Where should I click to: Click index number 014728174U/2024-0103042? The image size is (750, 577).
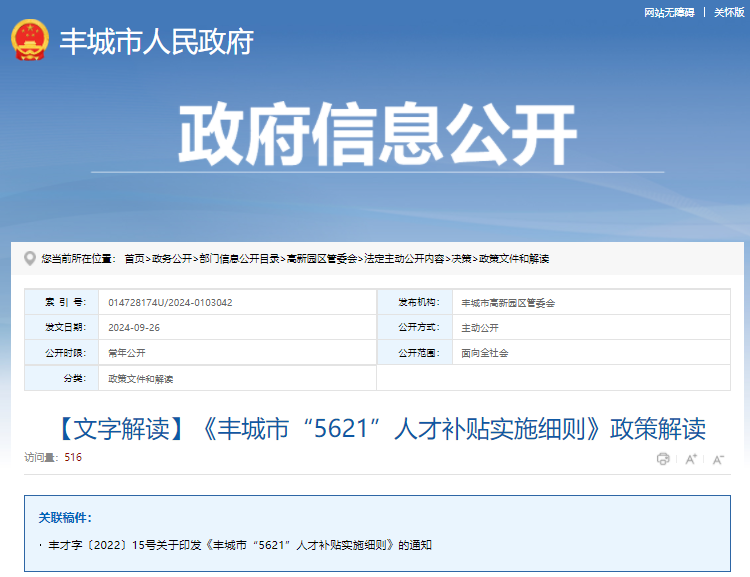[170, 302]
